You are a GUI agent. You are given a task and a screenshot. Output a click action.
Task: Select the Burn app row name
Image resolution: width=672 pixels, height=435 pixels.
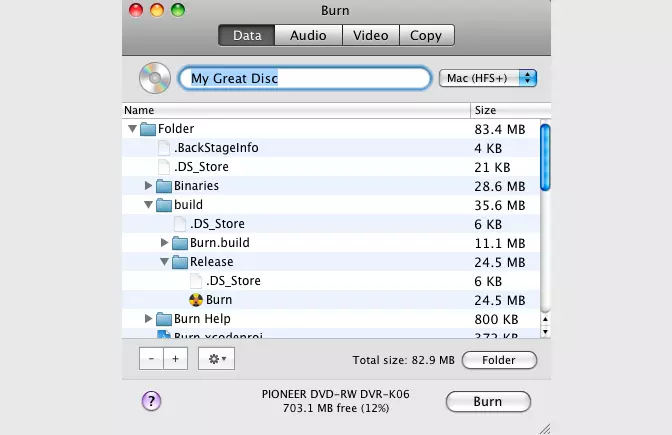click(219, 300)
